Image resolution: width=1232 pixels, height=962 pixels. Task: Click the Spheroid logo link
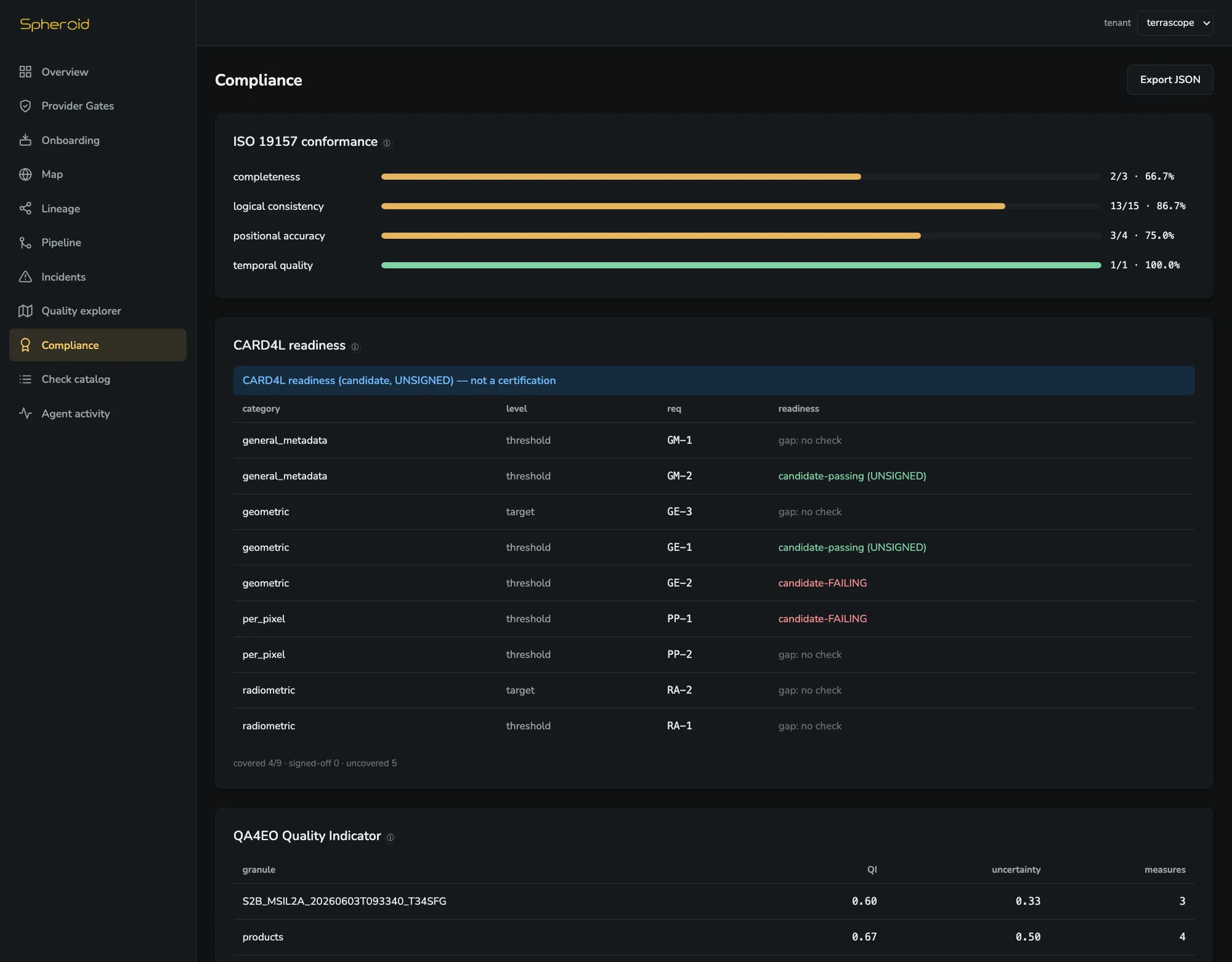point(55,24)
